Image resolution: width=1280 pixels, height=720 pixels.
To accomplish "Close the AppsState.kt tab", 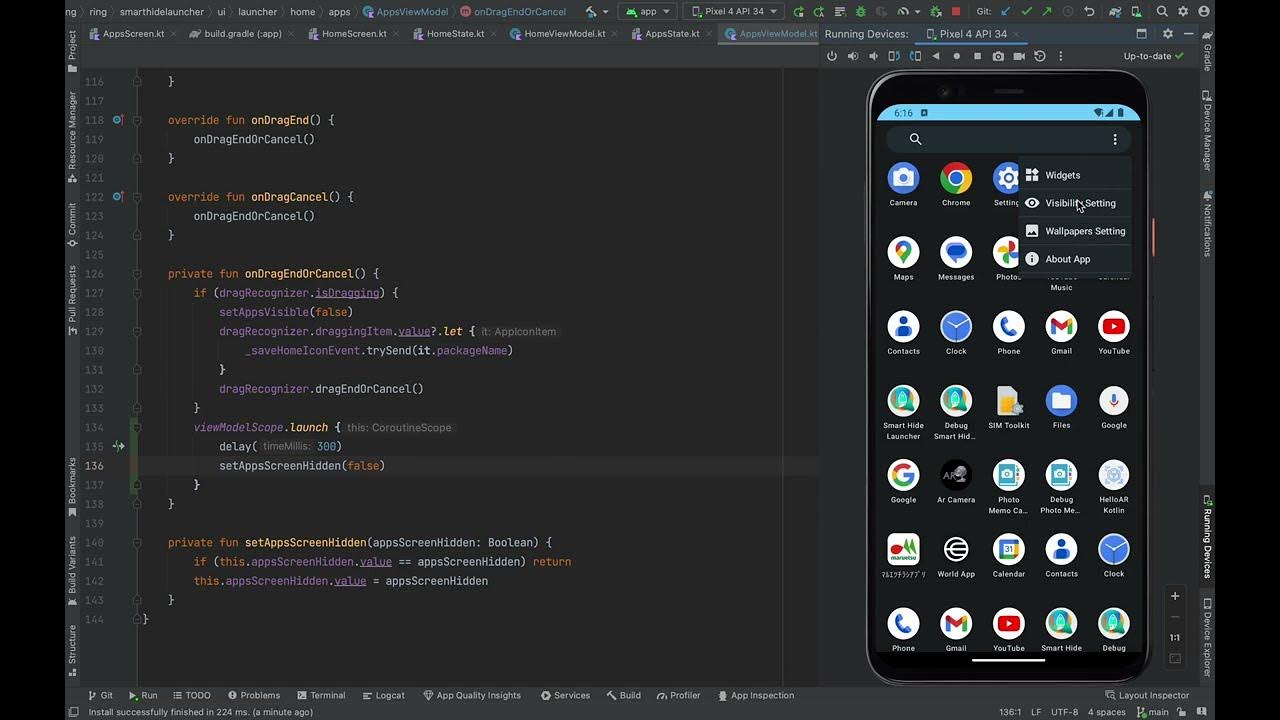I will [710, 34].
